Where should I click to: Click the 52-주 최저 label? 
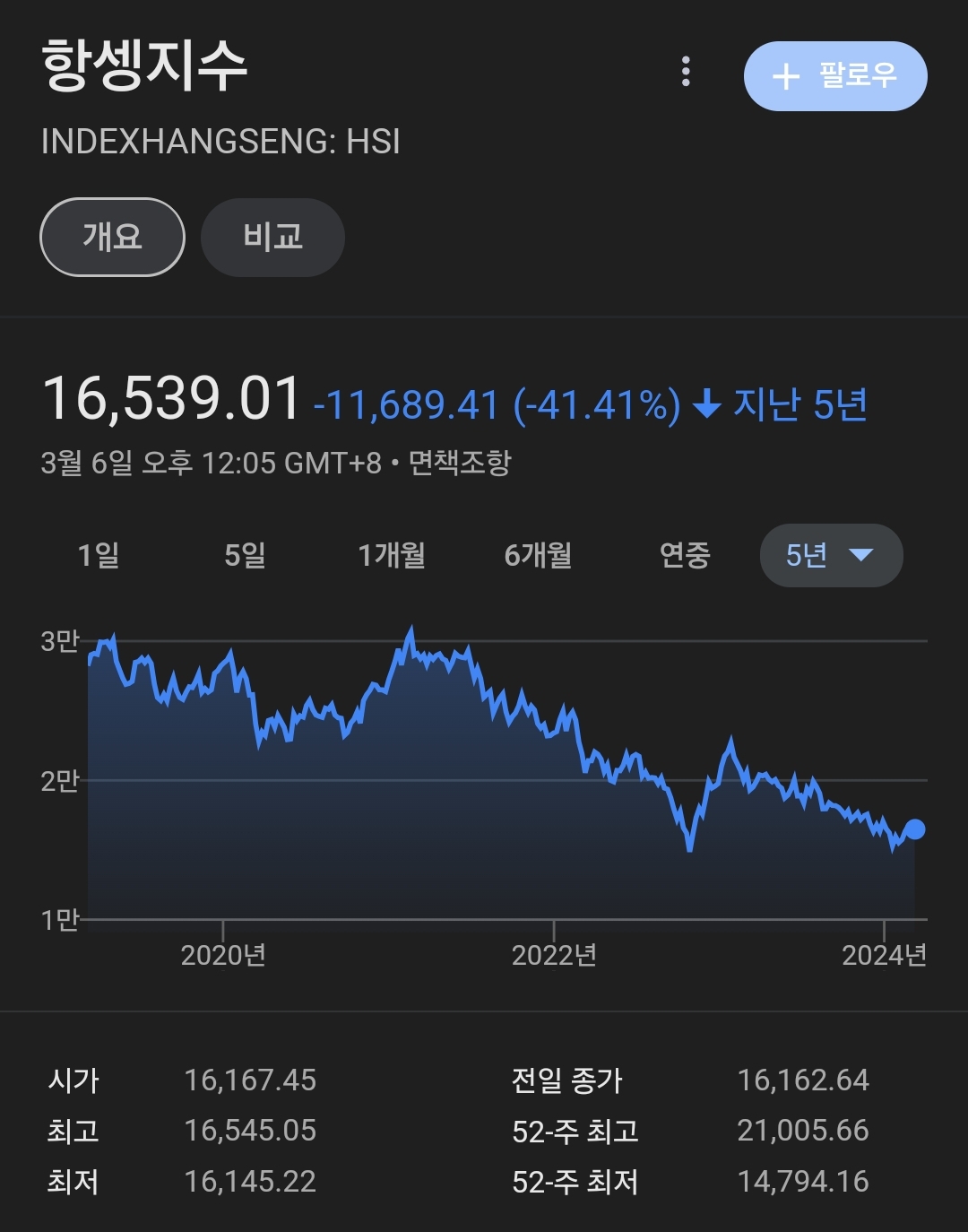coord(575,1182)
